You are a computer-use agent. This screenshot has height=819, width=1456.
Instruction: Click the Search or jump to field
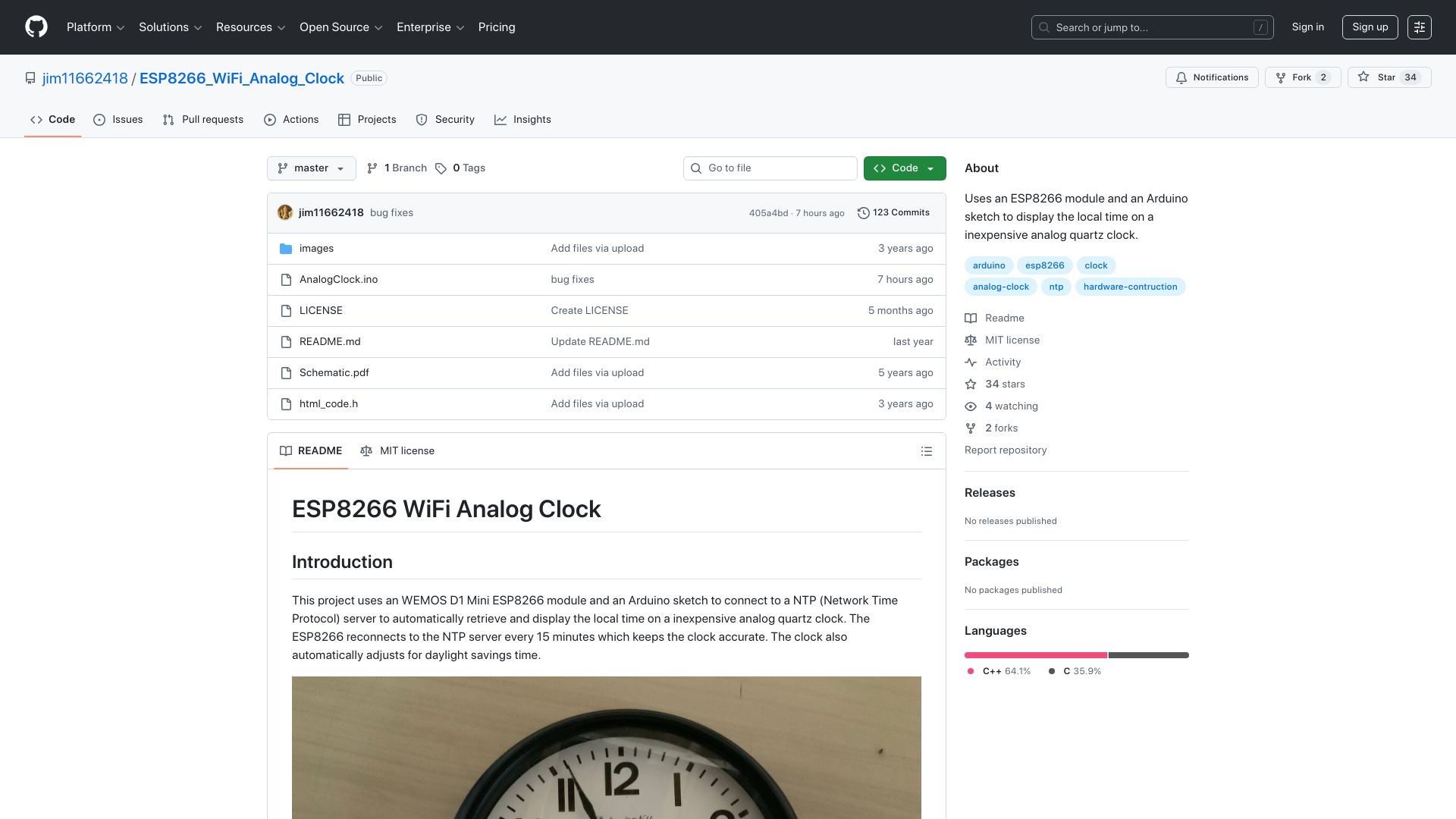[x=1153, y=27]
